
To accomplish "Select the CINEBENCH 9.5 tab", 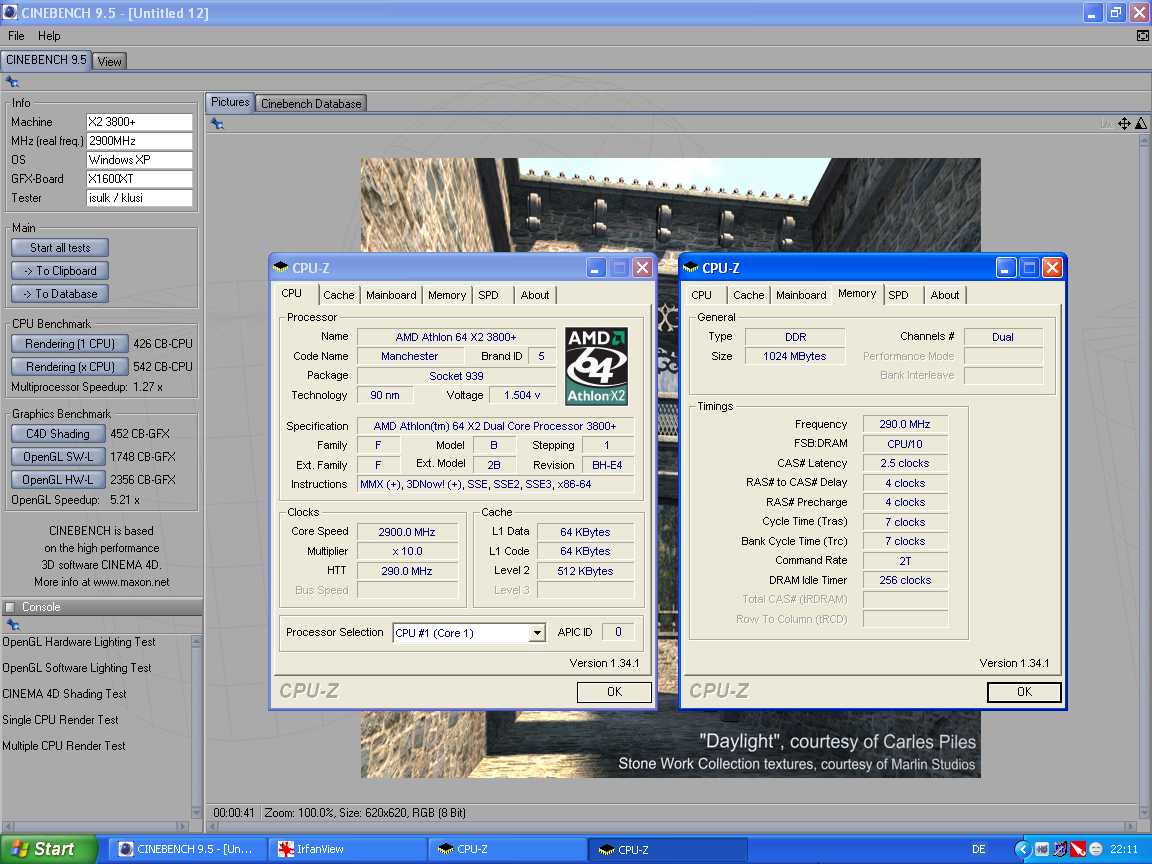I will [46, 60].
